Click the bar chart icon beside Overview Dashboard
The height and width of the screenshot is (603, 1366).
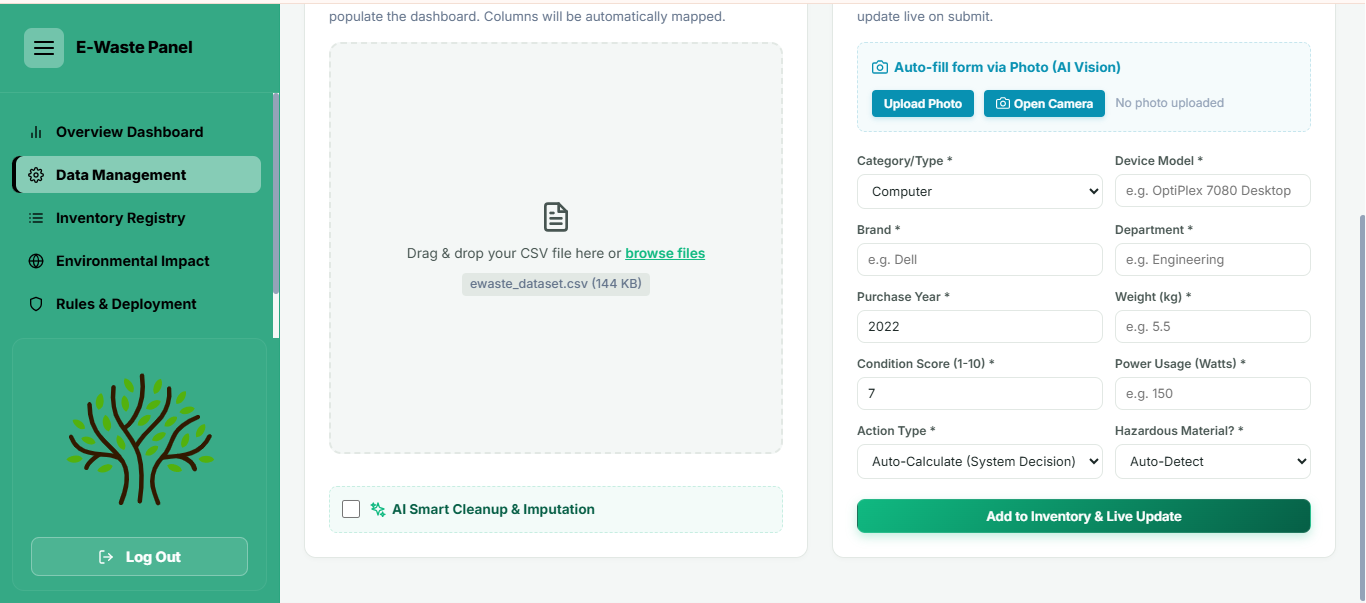click(x=36, y=132)
